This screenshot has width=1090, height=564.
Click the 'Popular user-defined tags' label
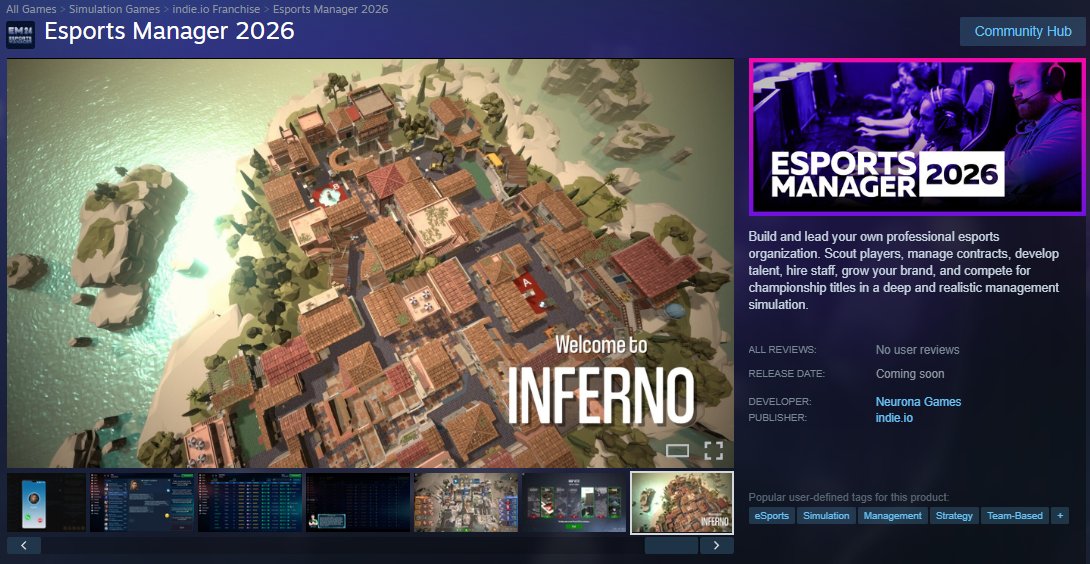[x=849, y=497]
